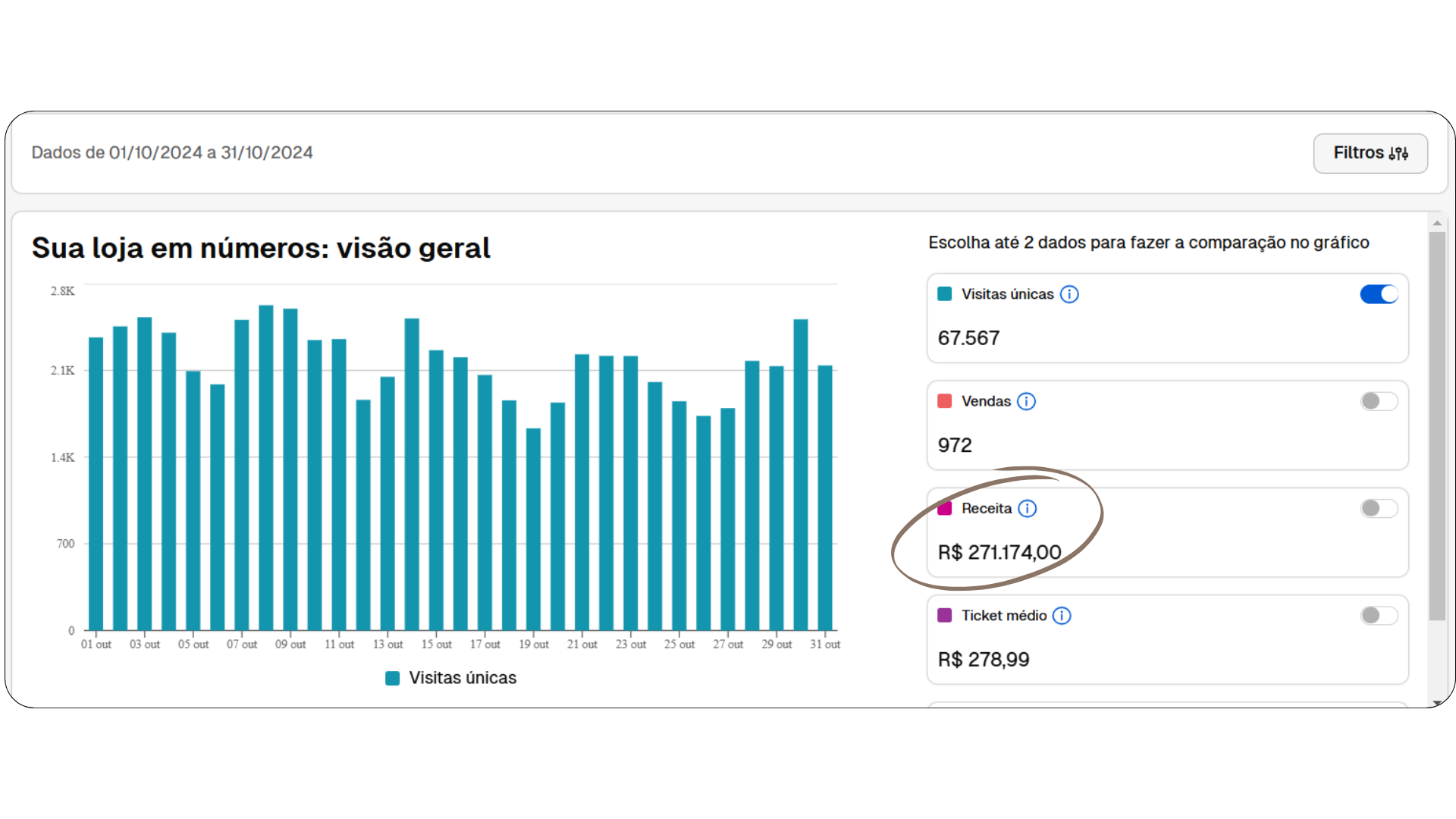
Task: Click the Visitas únicas info icon
Action: [1069, 294]
